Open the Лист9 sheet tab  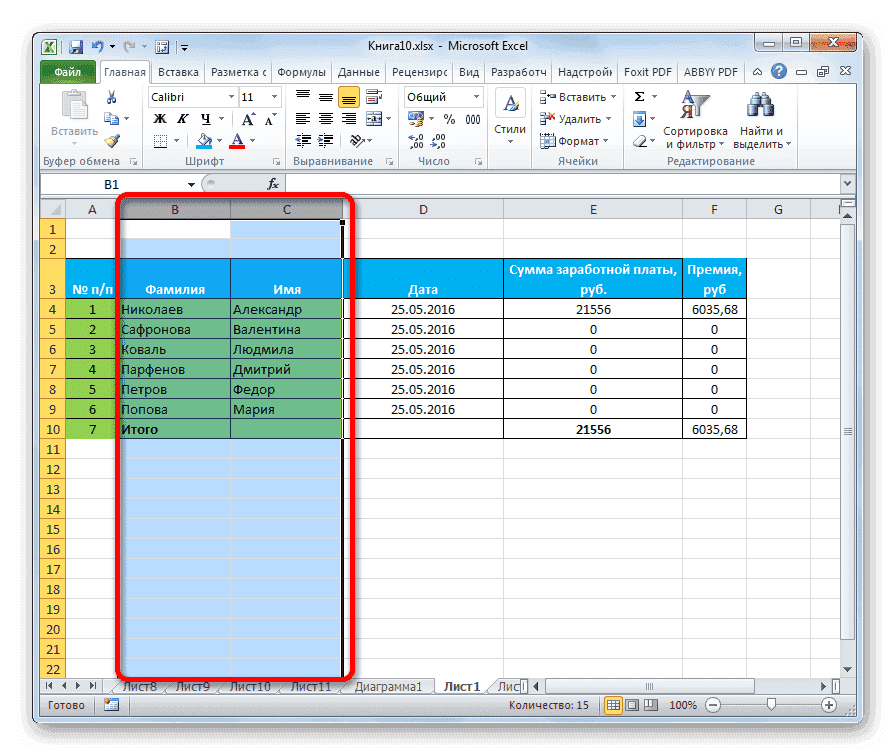191,686
